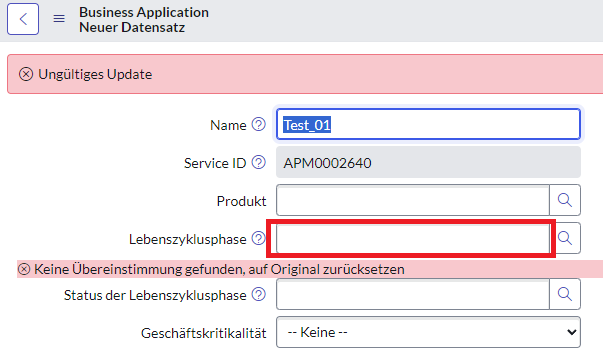The height and width of the screenshot is (360, 603).
Task: Open Status der Lebenszyklusphase lookup search
Action: pyautogui.click(x=565, y=294)
